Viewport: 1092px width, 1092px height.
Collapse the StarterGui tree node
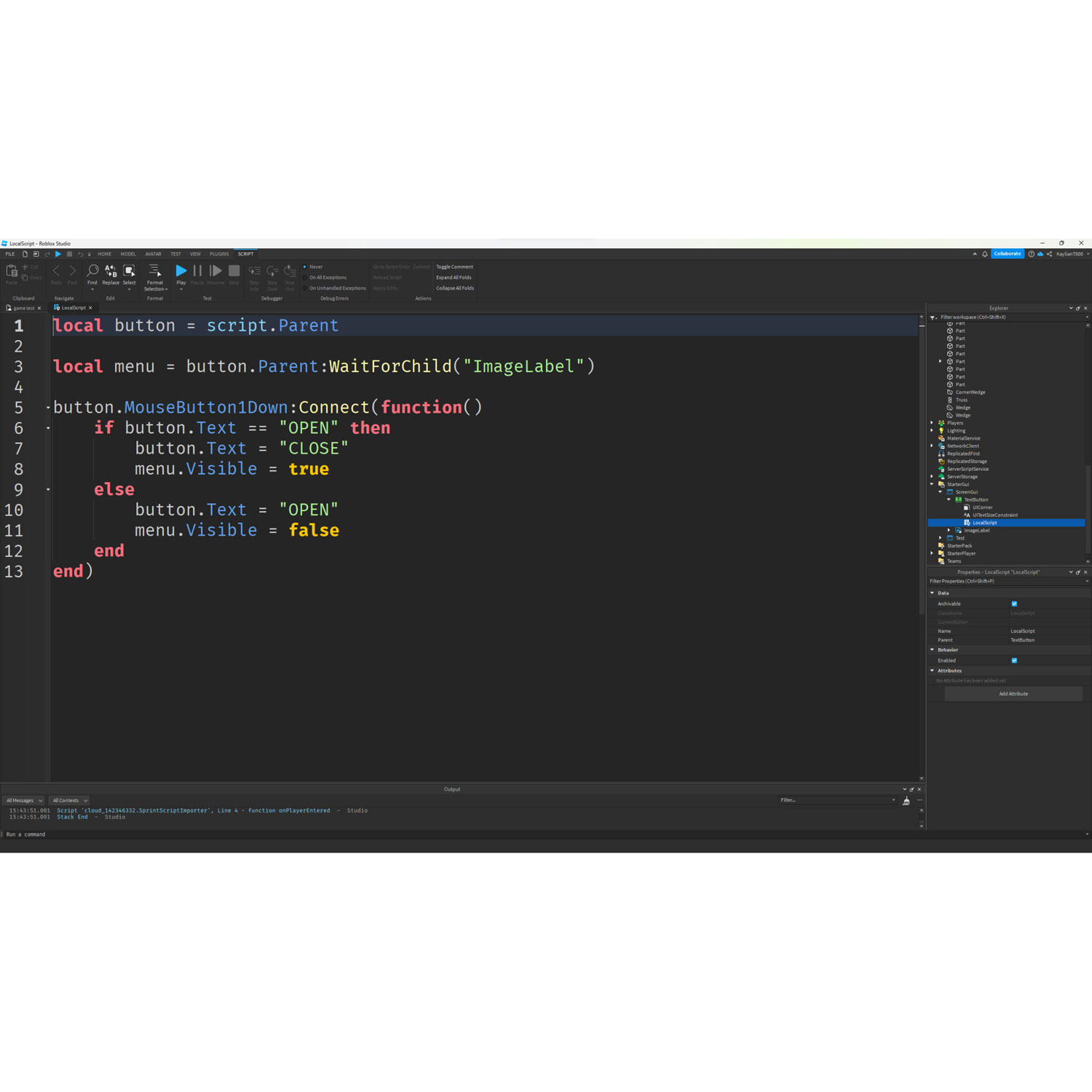tap(932, 484)
